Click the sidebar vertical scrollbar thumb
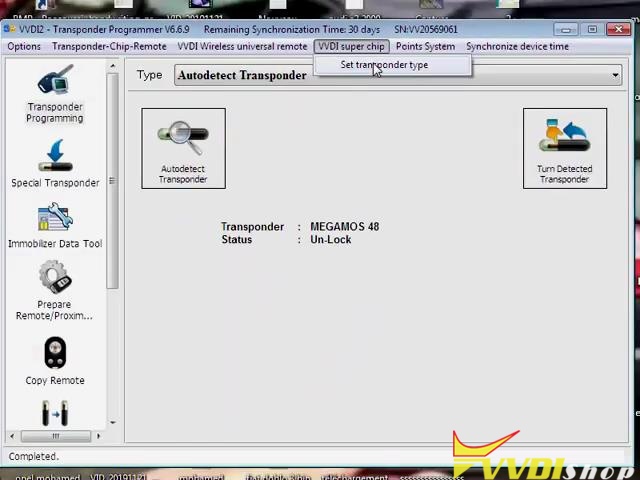This screenshot has width=640, height=480. [x=113, y=181]
